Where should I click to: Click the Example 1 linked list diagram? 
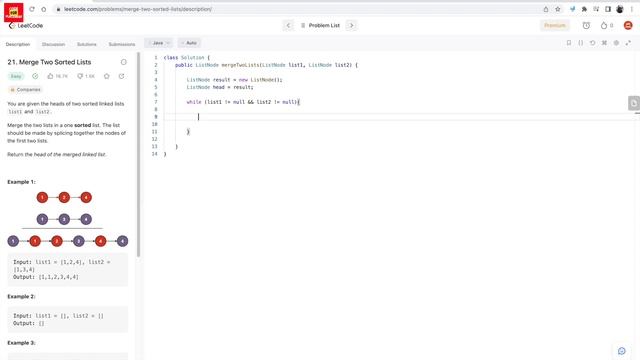pos(68,219)
